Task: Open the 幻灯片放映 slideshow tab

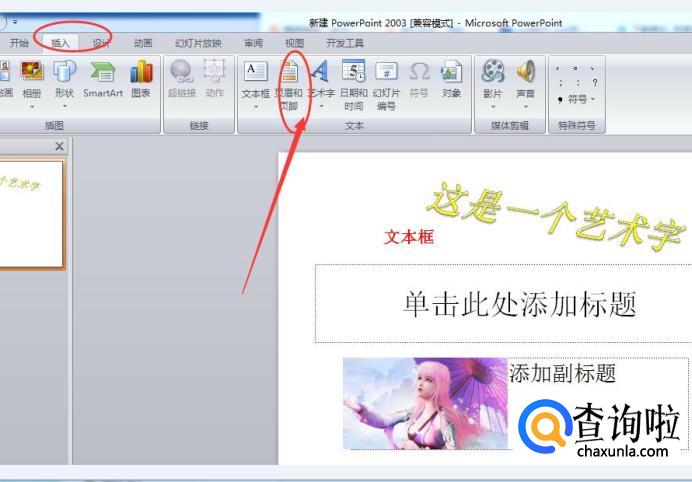Action: (x=198, y=43)
